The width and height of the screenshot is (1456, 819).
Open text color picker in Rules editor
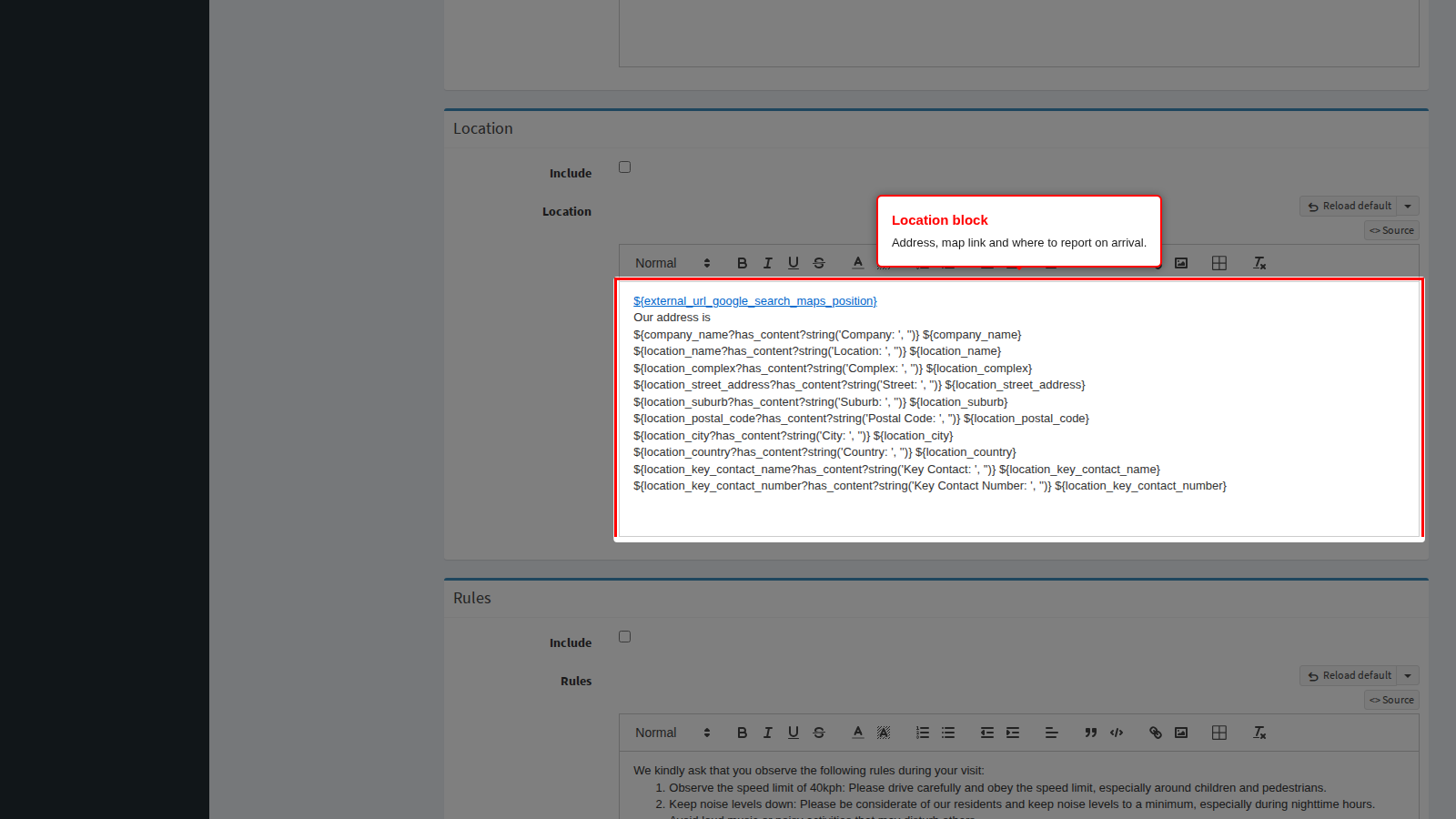coord(857,733)
